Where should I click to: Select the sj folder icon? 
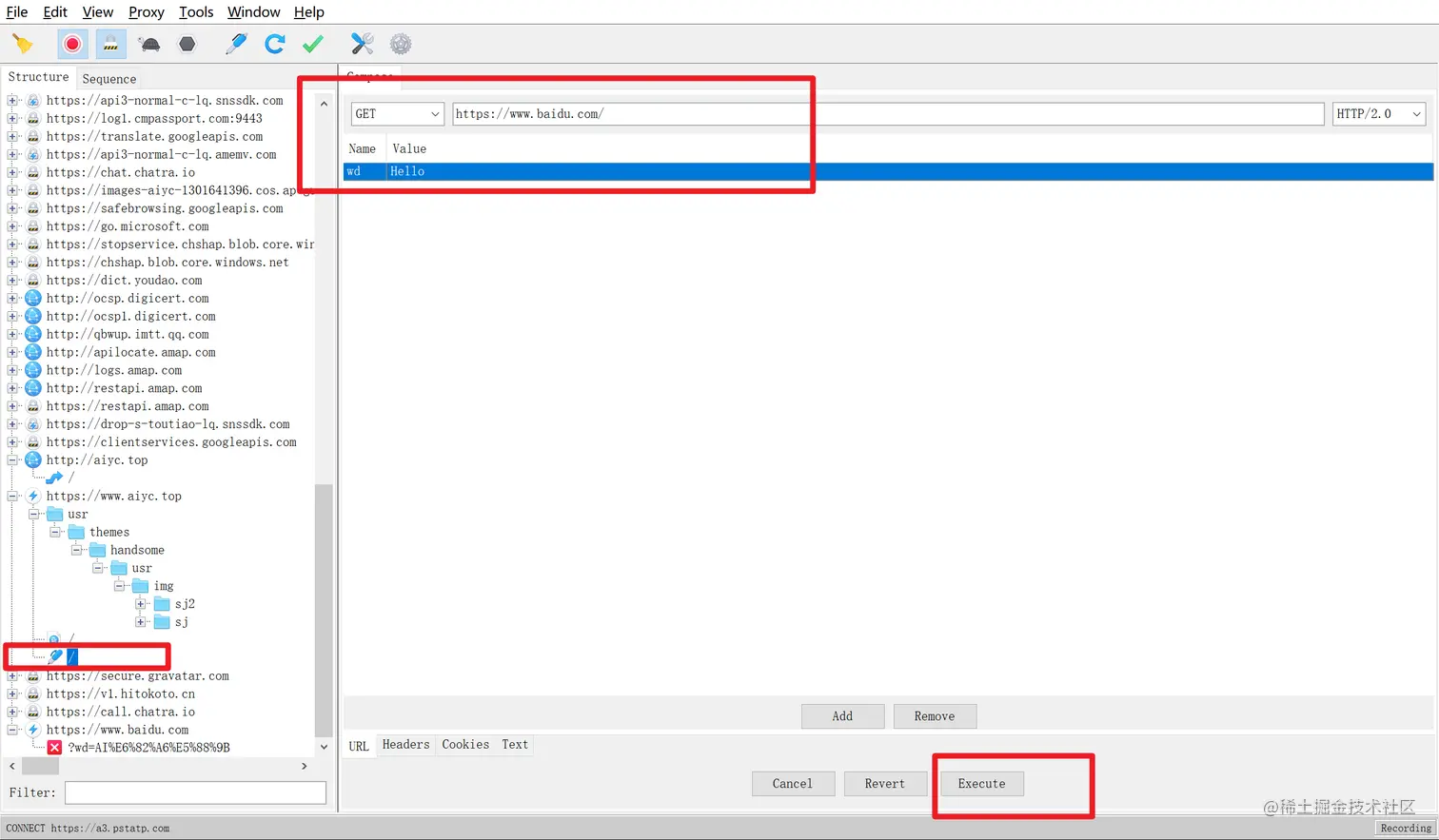tap(162, 622)
